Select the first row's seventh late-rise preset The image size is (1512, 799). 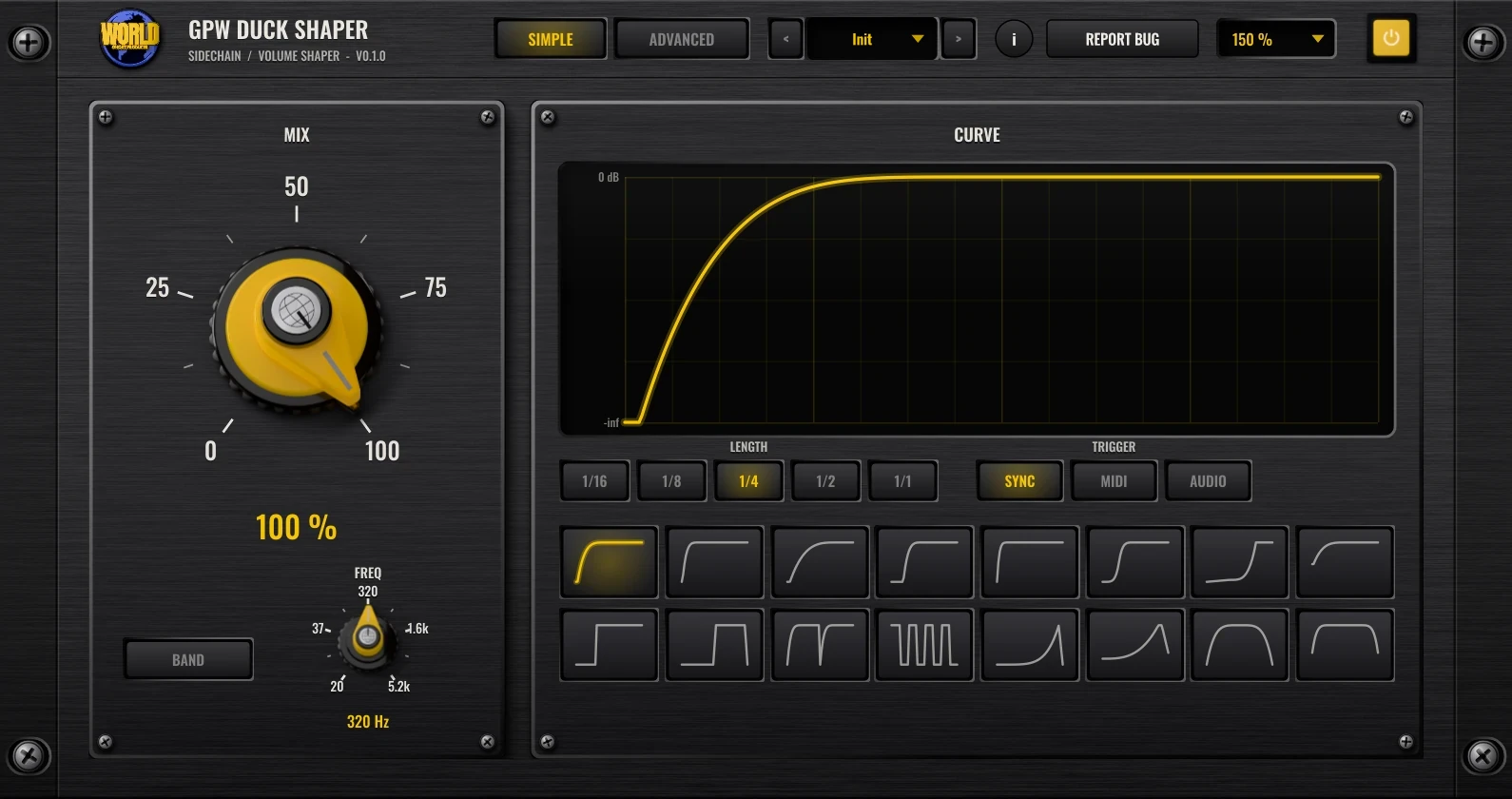click(1240, 562)
